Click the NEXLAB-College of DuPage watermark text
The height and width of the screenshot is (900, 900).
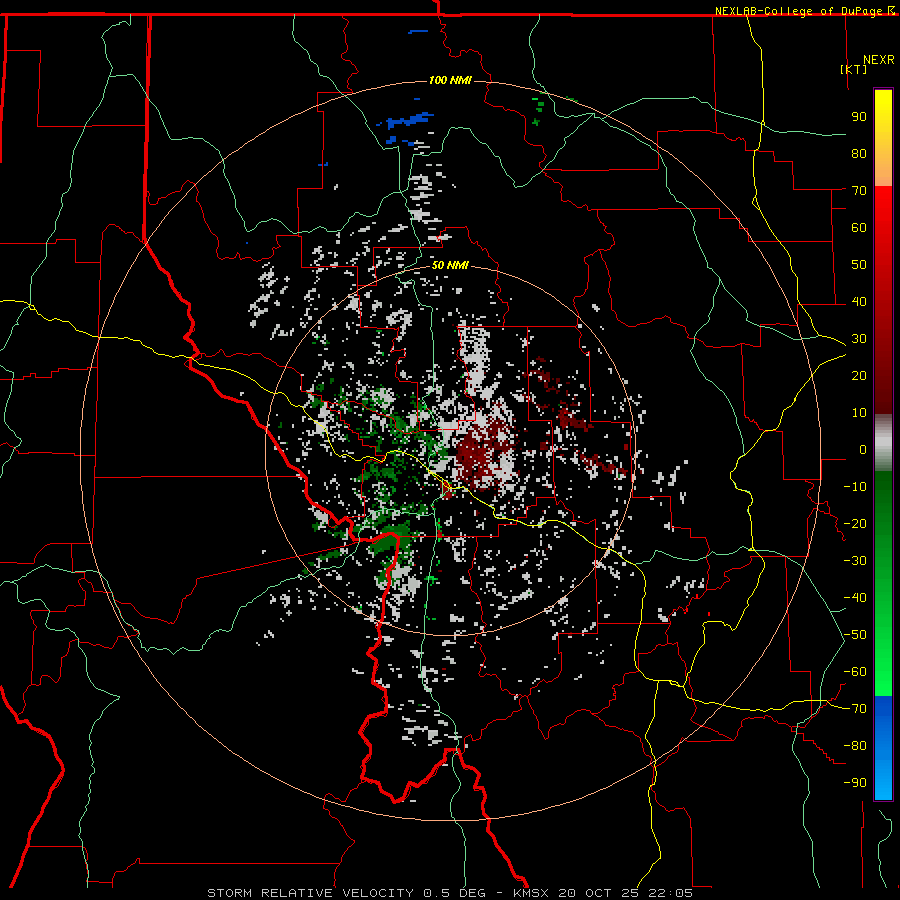tap(804, 11)
